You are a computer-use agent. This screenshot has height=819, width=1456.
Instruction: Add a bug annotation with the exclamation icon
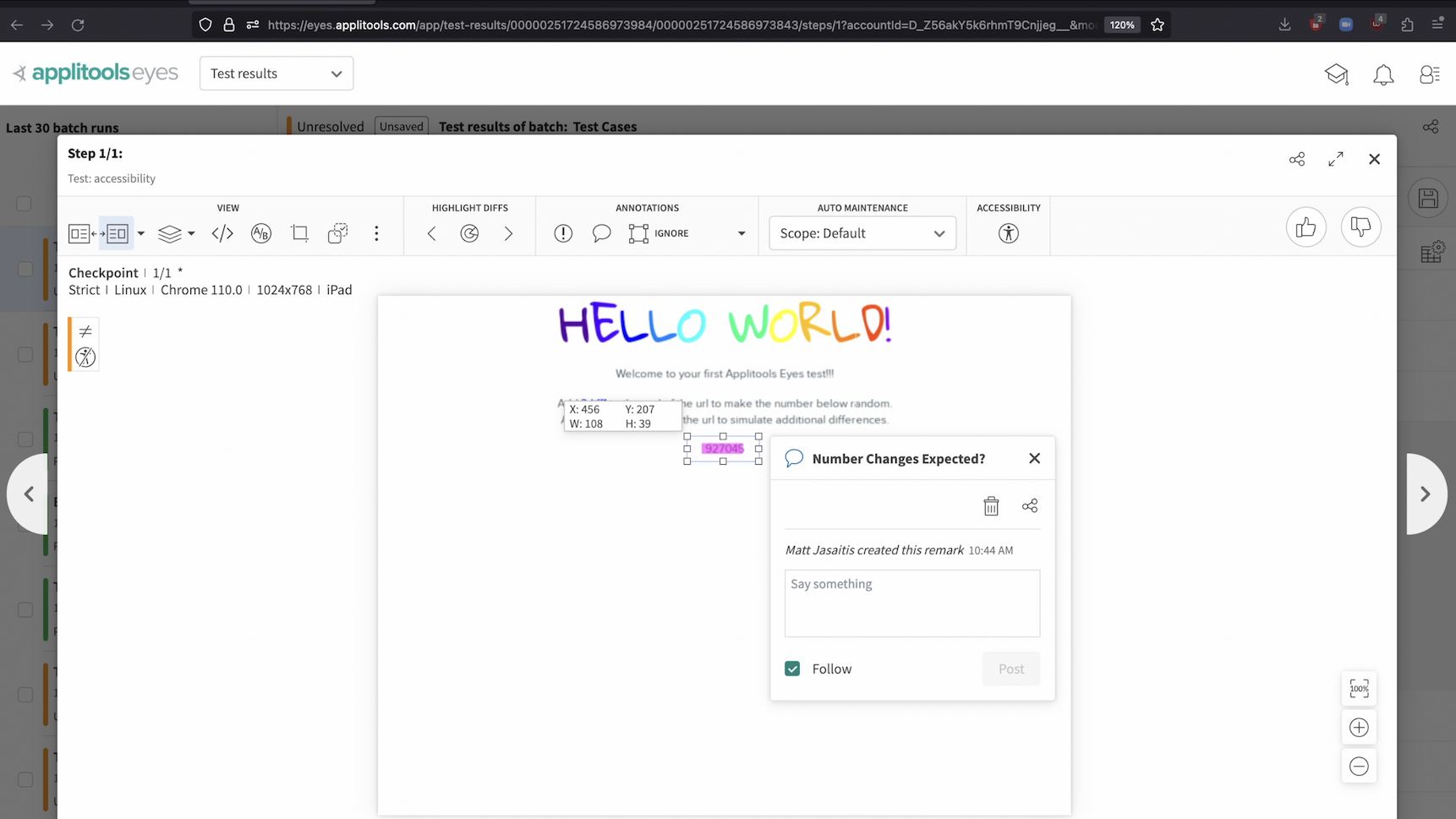click(x=563, y=233)
